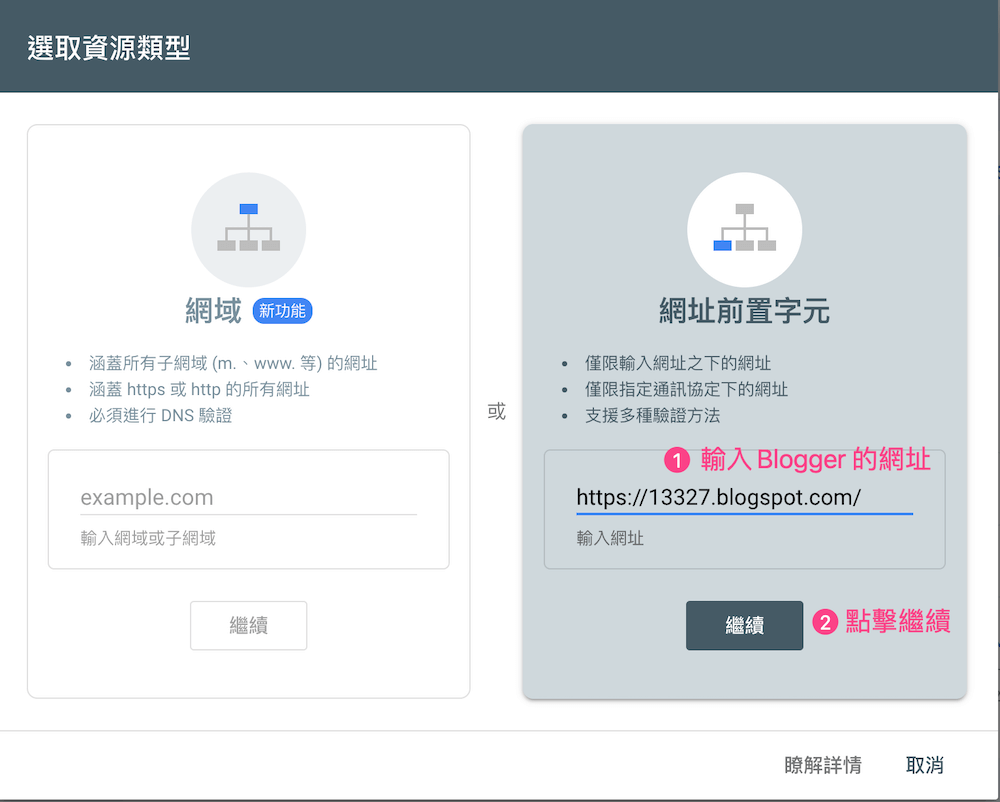Viewport: 1000px width, 802px height.
Task: Click the 或 separator text between cards
Action: [497, 411]
